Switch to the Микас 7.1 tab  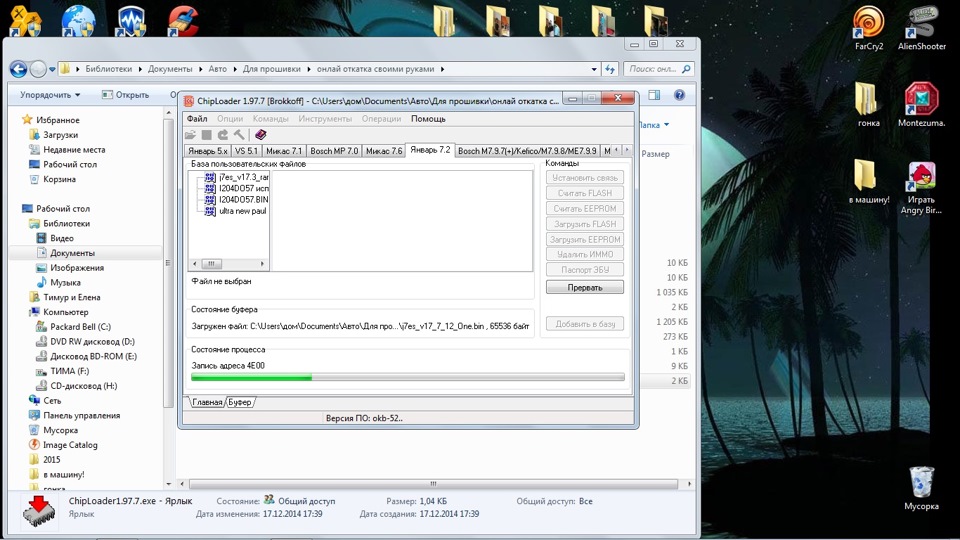[283, 151]
